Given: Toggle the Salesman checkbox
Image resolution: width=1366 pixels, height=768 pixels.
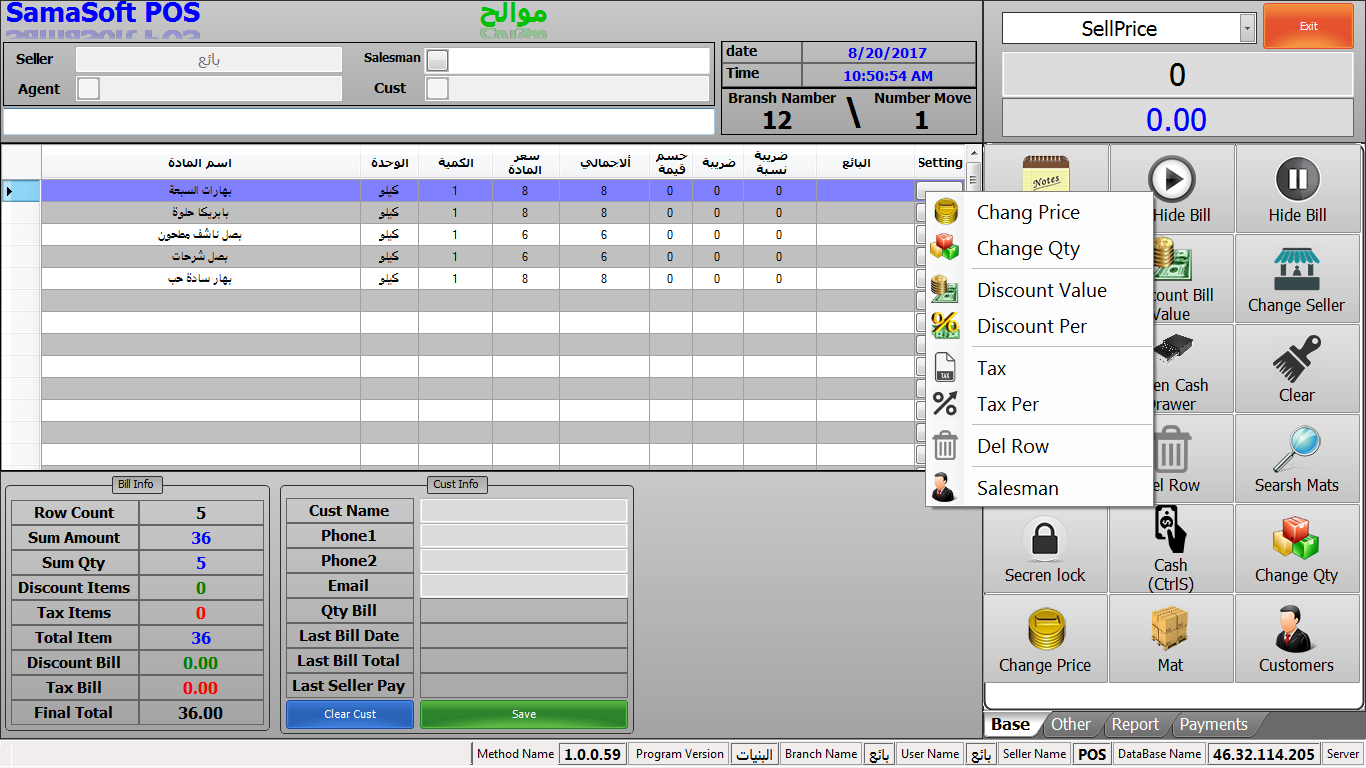Looking at the screenshot, I should [x=437, y=60].
